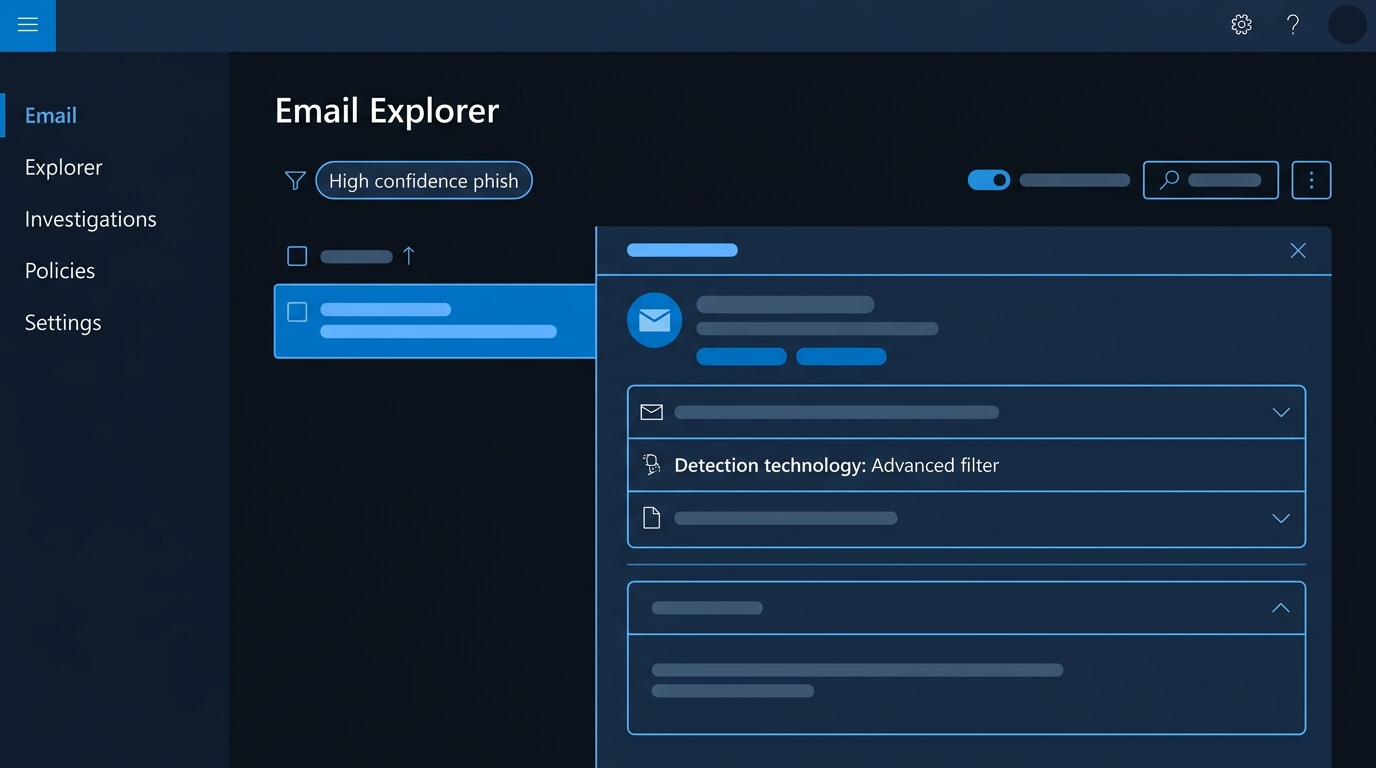
Task: Open the hamburger navigation menu
Action: click(28, 25)
